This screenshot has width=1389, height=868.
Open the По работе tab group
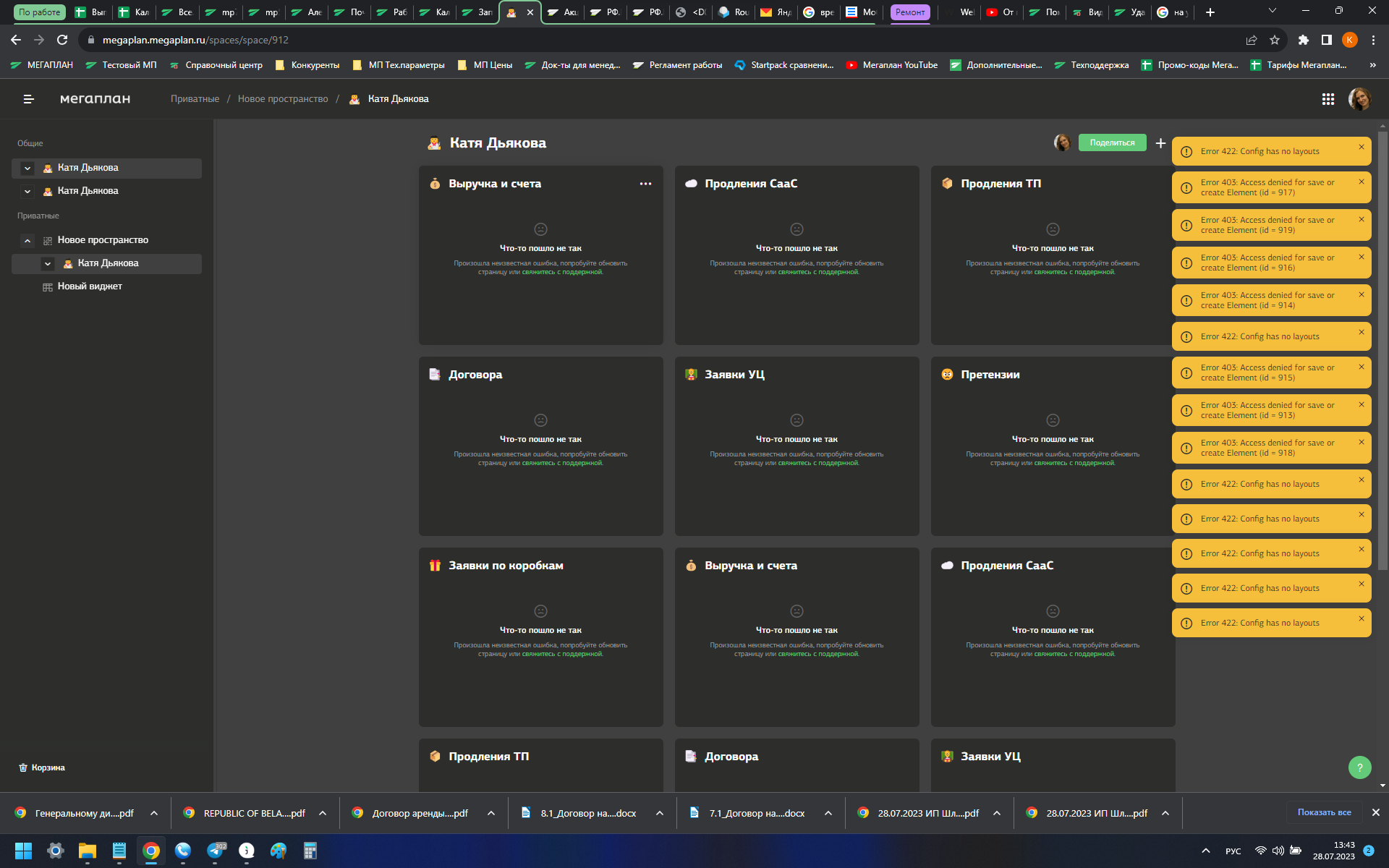pyautogui.click(x=40, y=12)
